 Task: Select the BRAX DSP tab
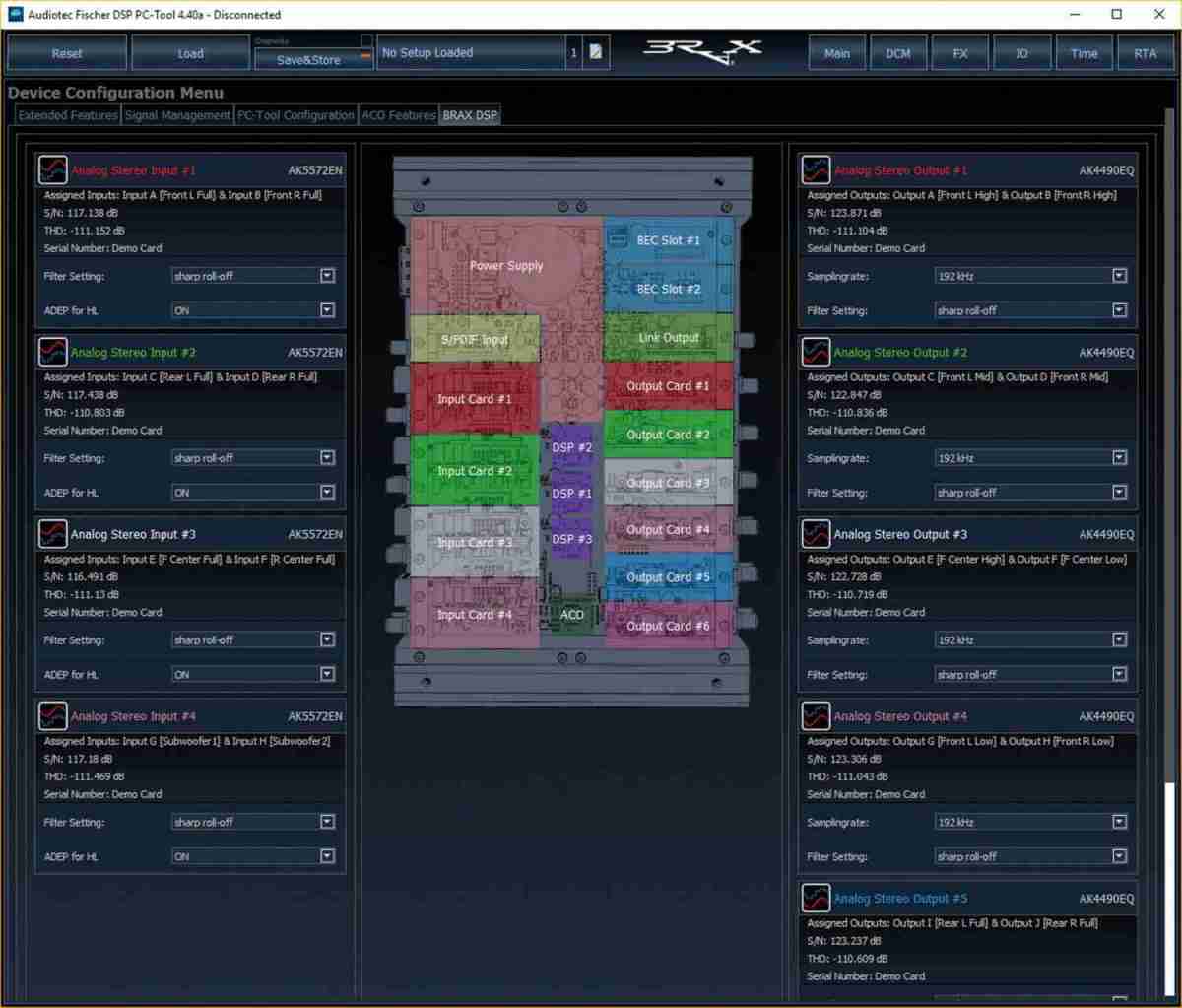470,115
